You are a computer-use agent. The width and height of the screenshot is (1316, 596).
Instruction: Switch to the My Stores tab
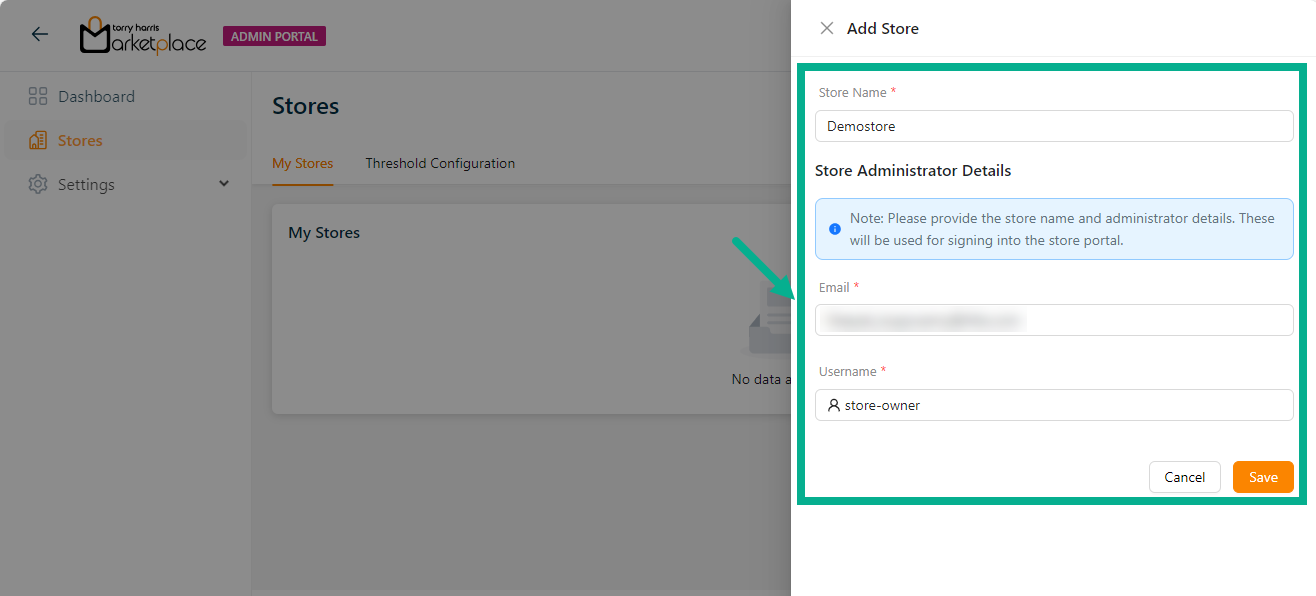[302, 164]
